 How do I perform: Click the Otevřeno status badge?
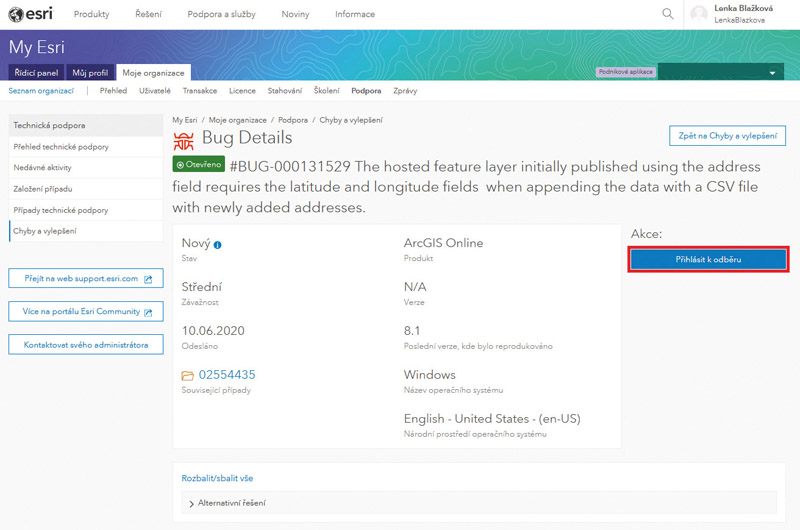tap(198, 164)
